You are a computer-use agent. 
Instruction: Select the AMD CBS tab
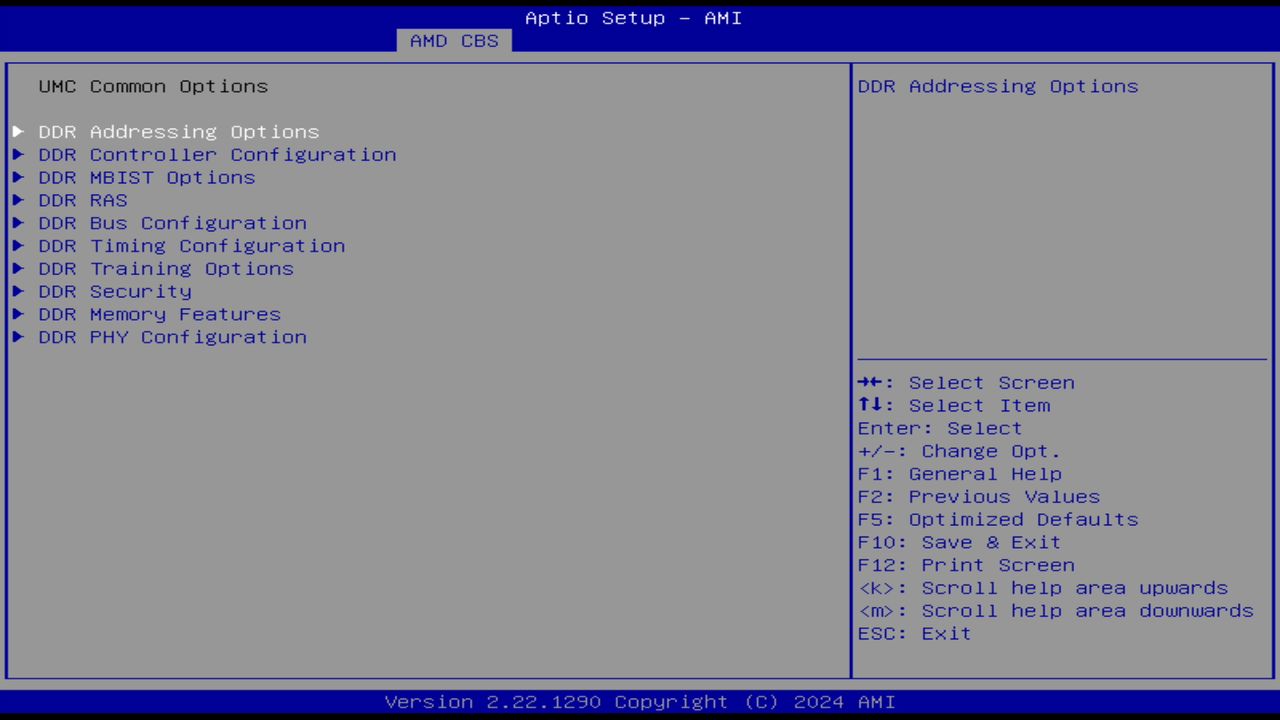(x=454, y=41)
